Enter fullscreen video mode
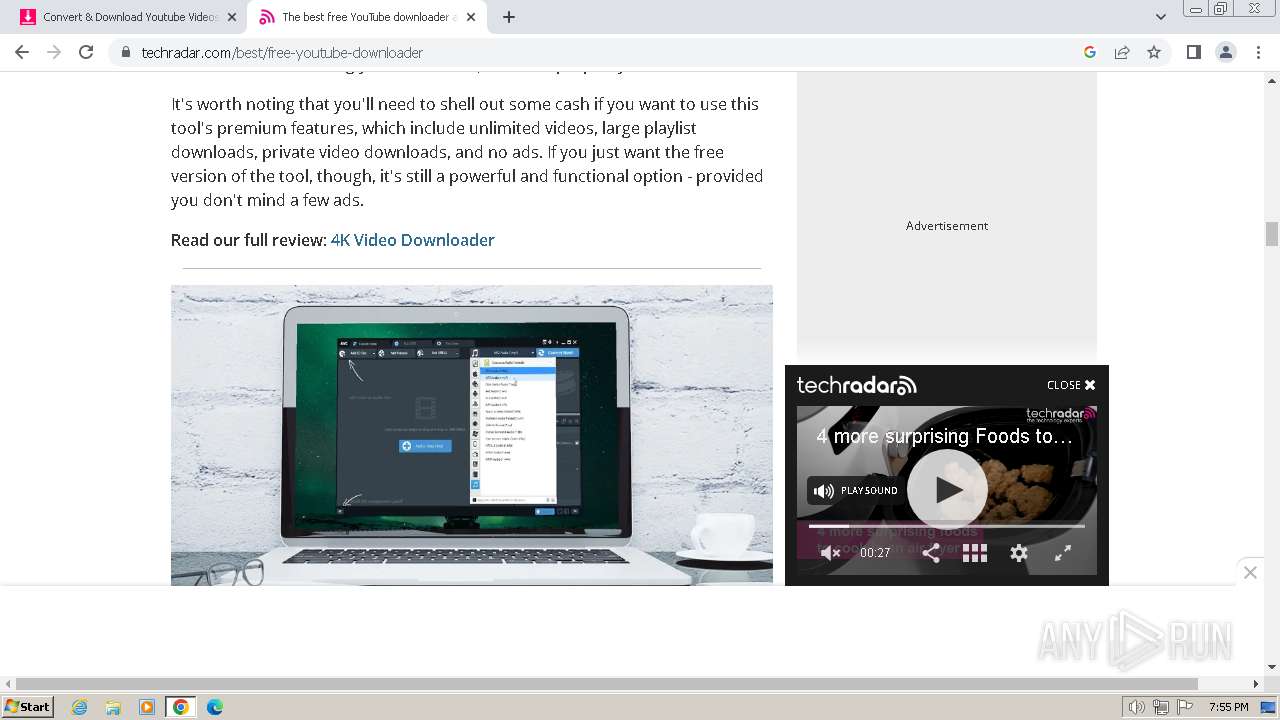Image resolution: width=1280 pixels, height=720 pixels. click(x=1063, y=553)
